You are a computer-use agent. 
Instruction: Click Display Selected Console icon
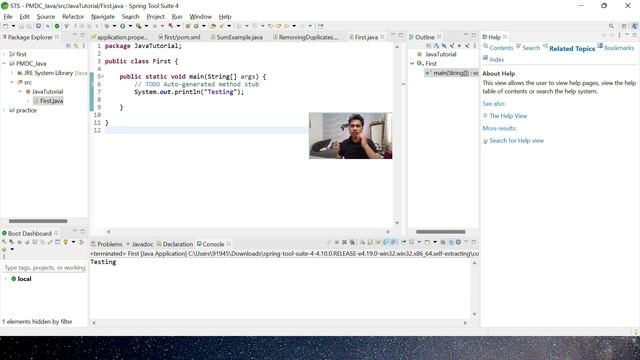click(x=411, y=242)
